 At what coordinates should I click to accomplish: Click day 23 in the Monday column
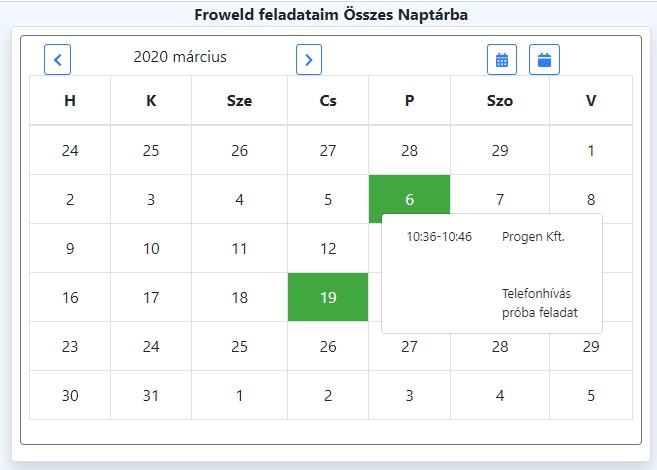(70, 346)
